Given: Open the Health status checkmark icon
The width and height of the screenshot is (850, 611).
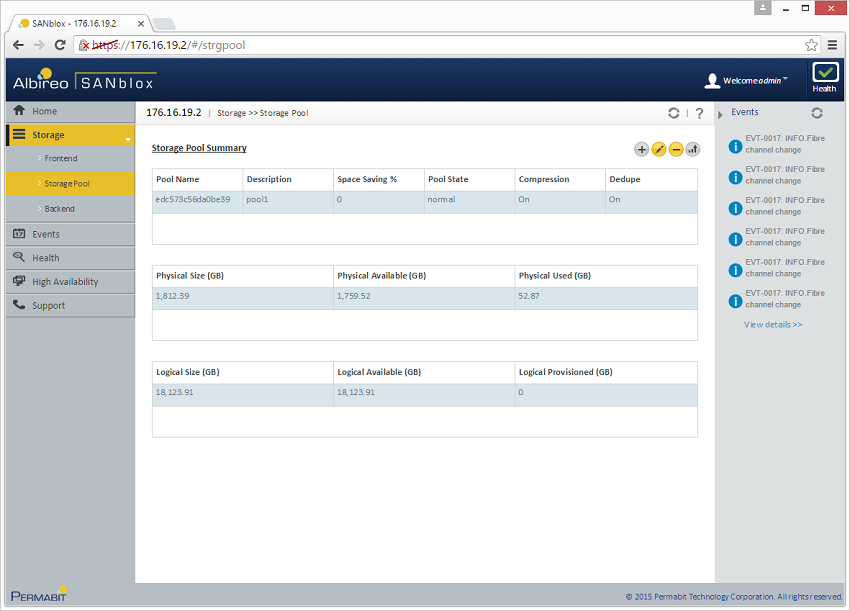Looking at the screenshot, I should coord(825,72).
